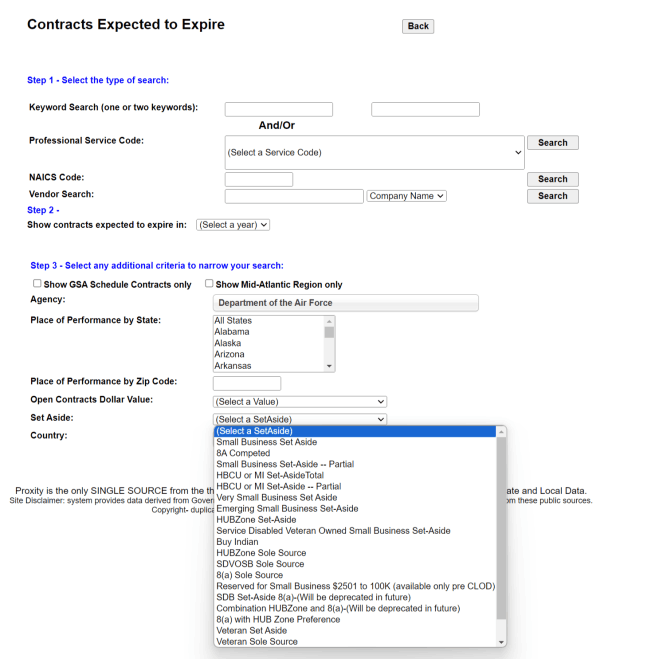Select Arkansas in state list
Viewport: 659px width, 659px height.
(x=269, y=366)
